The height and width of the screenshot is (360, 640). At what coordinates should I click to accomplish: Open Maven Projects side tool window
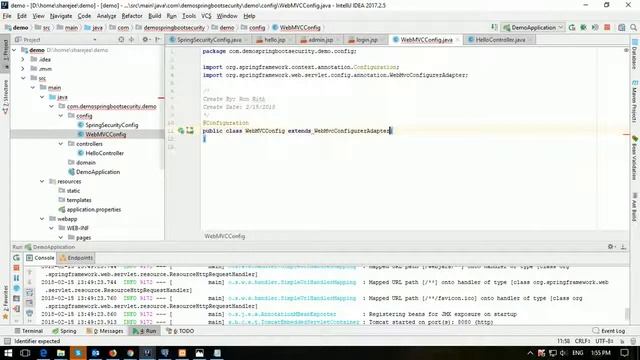click(635, 101)
